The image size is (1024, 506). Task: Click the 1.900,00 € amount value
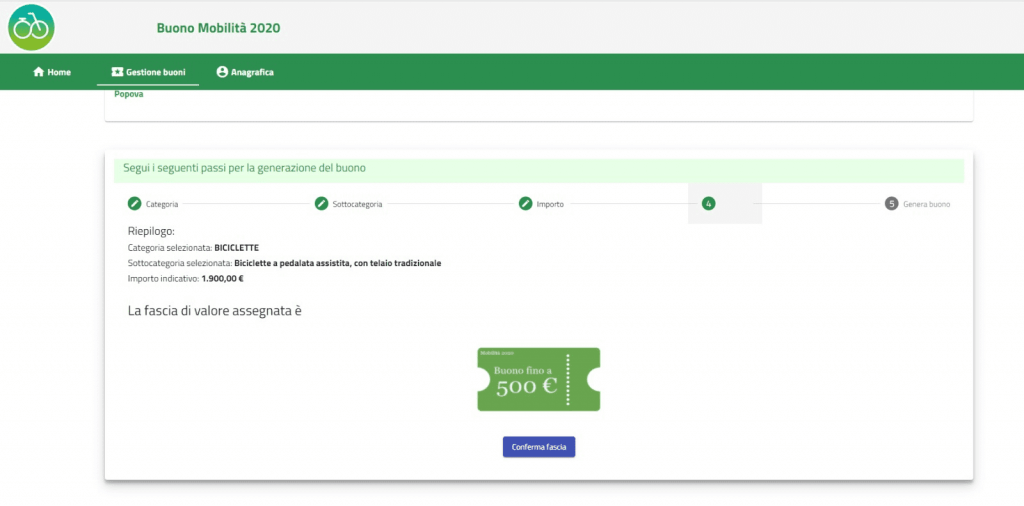pos(222,279)
